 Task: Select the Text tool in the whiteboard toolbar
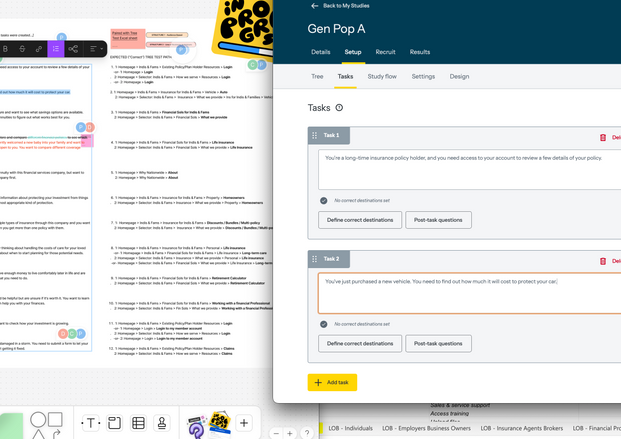click(90, 423)
